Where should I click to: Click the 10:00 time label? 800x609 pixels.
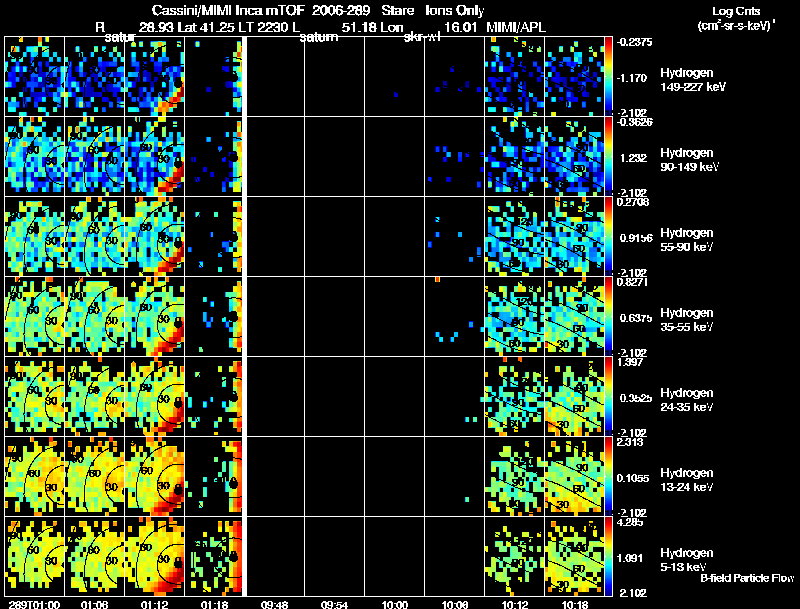394,604
